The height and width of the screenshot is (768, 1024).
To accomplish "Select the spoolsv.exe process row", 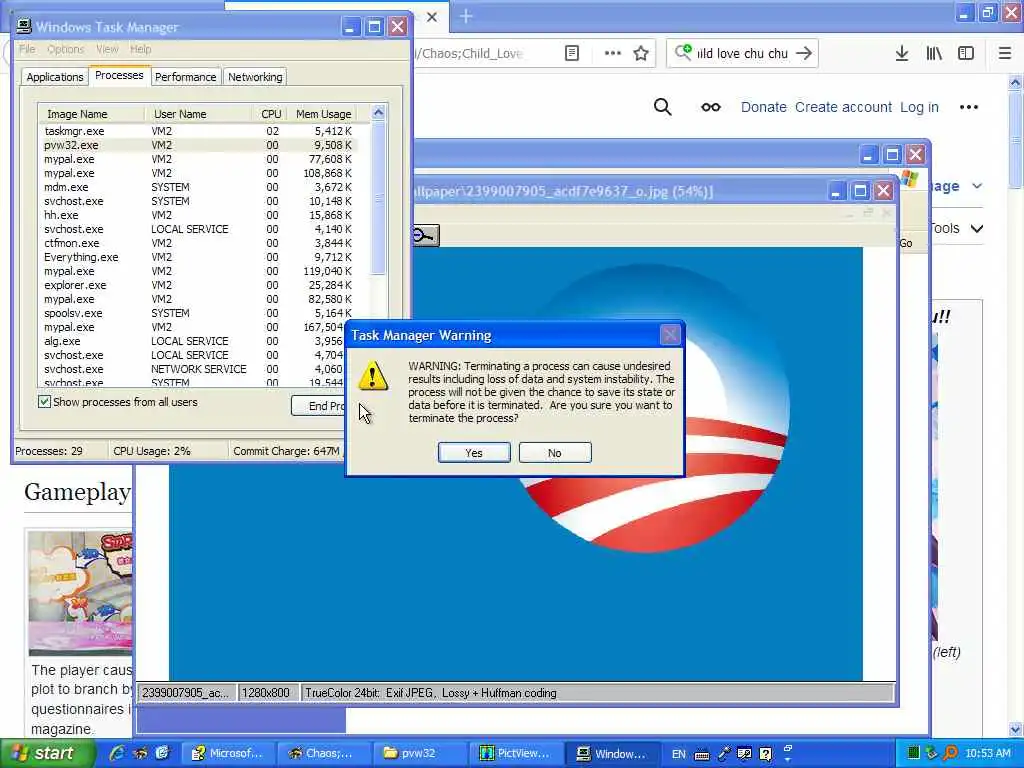I will [x=198, y=313].
